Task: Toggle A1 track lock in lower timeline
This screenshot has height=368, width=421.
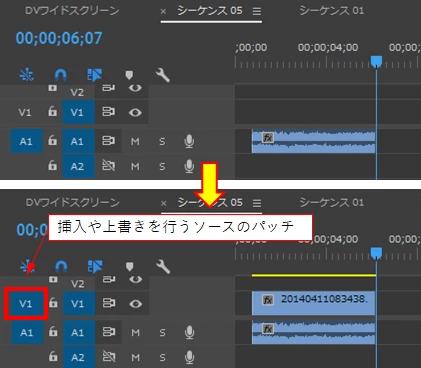Action: click(53, 332)
